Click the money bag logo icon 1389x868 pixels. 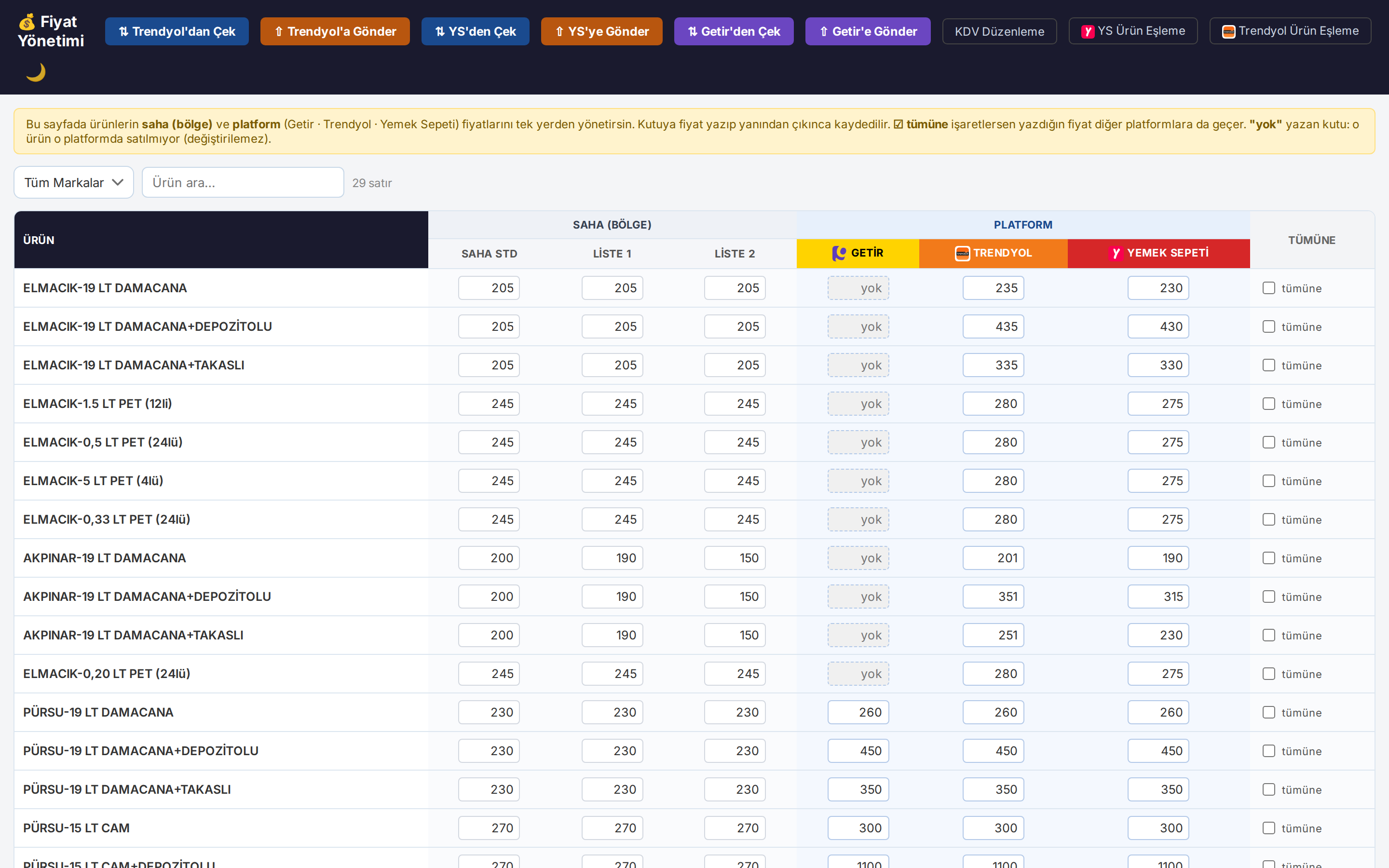click(27, 22)
